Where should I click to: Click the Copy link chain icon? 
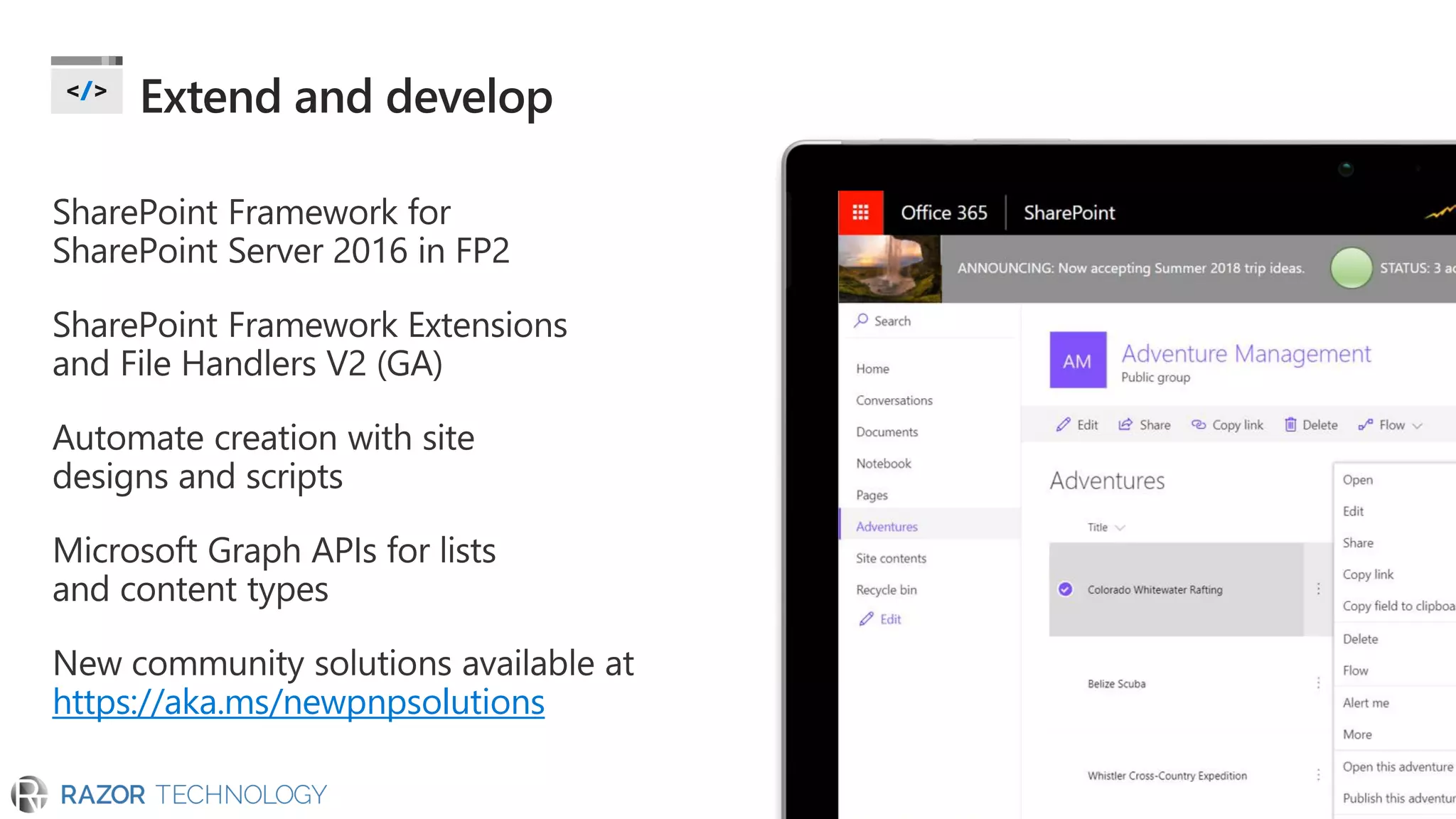[1199, 424]
